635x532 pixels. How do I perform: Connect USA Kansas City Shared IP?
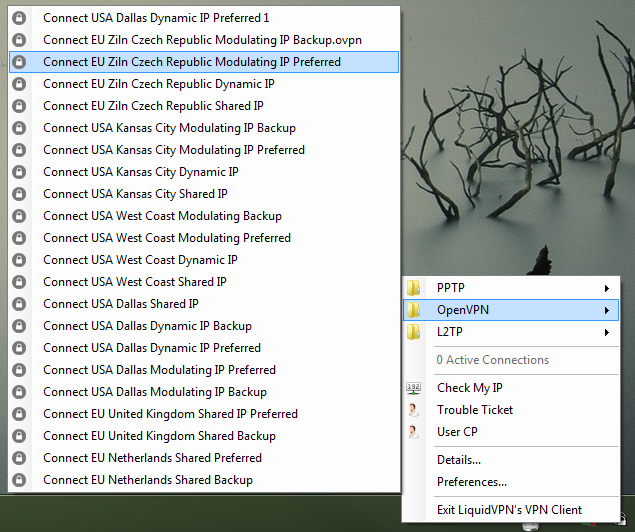(204, 194)
